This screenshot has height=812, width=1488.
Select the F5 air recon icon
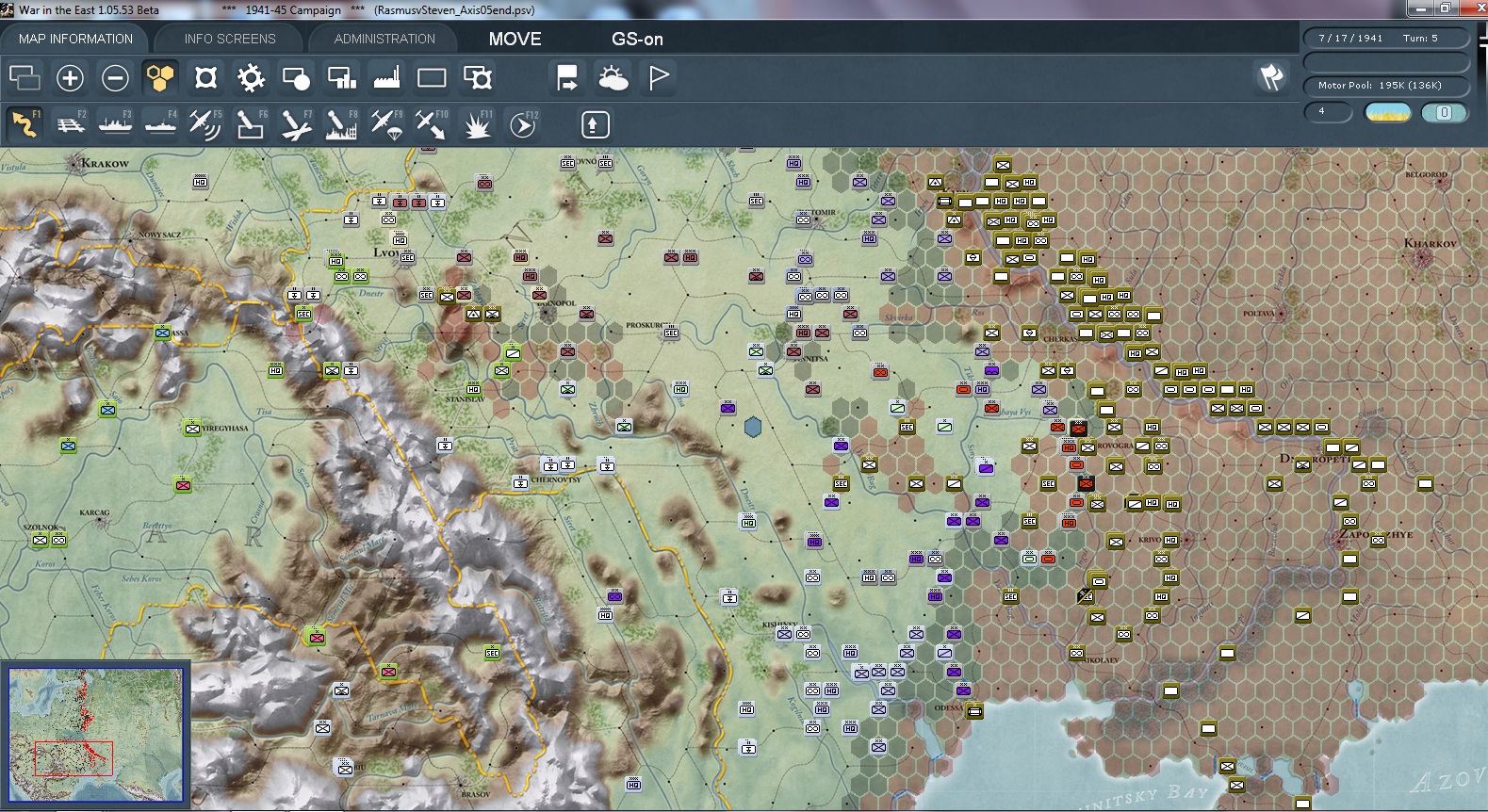[205, 124]
